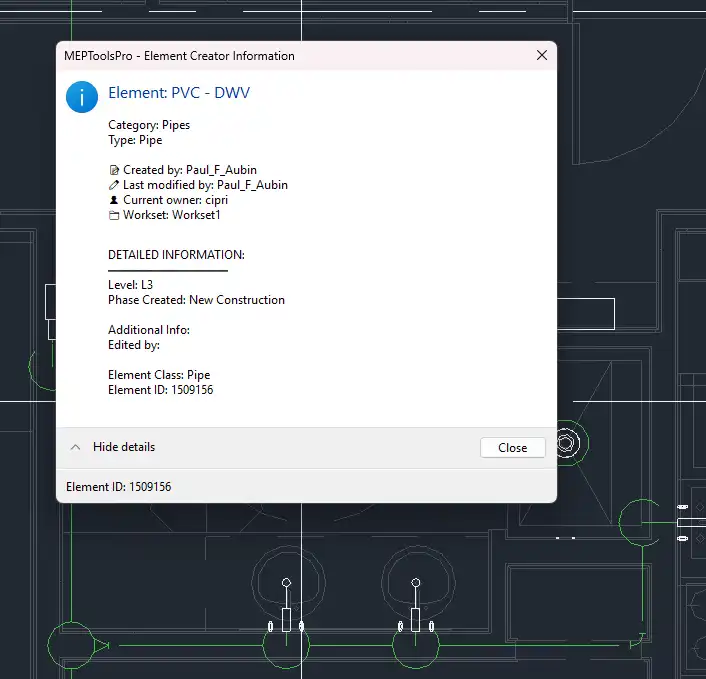Select the green pipe circle at bottom-left
This screenshot has height=679, width=706.
pos(71,646)
